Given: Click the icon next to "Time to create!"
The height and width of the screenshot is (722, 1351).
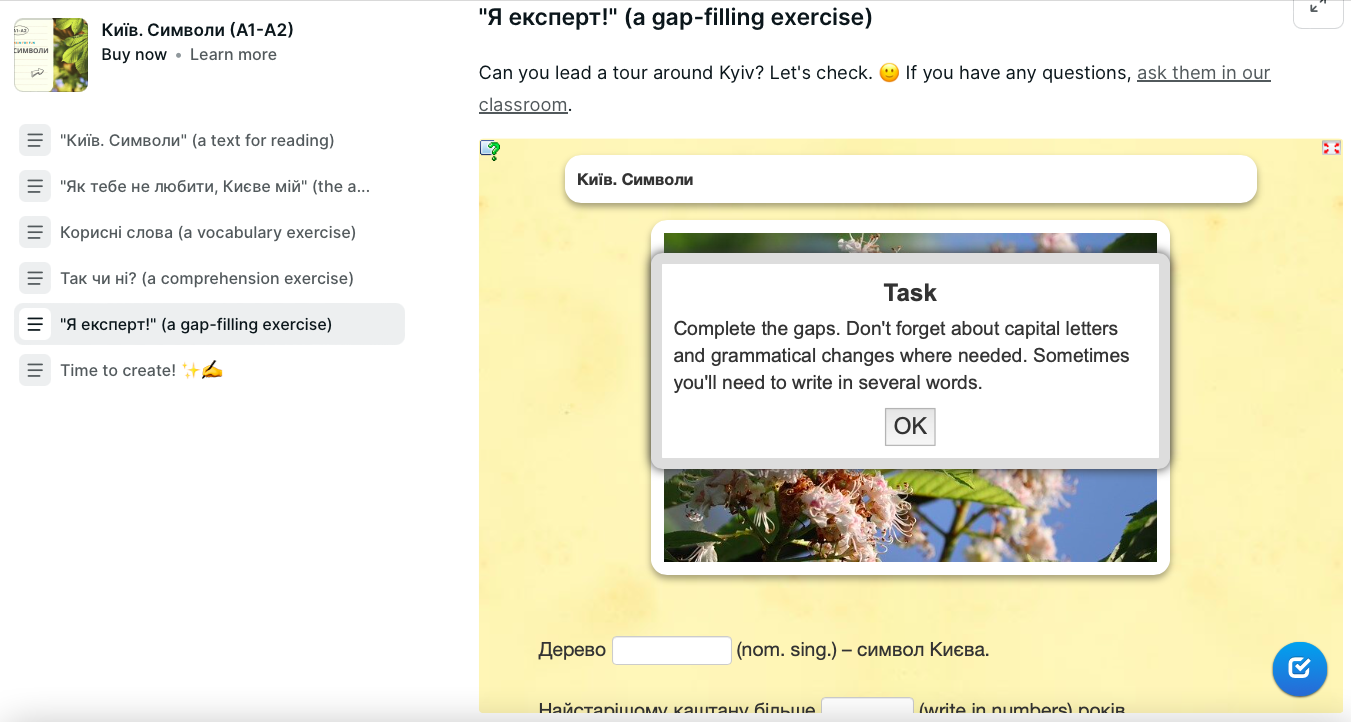Looking at the screenshot, I should click(35, 370).
